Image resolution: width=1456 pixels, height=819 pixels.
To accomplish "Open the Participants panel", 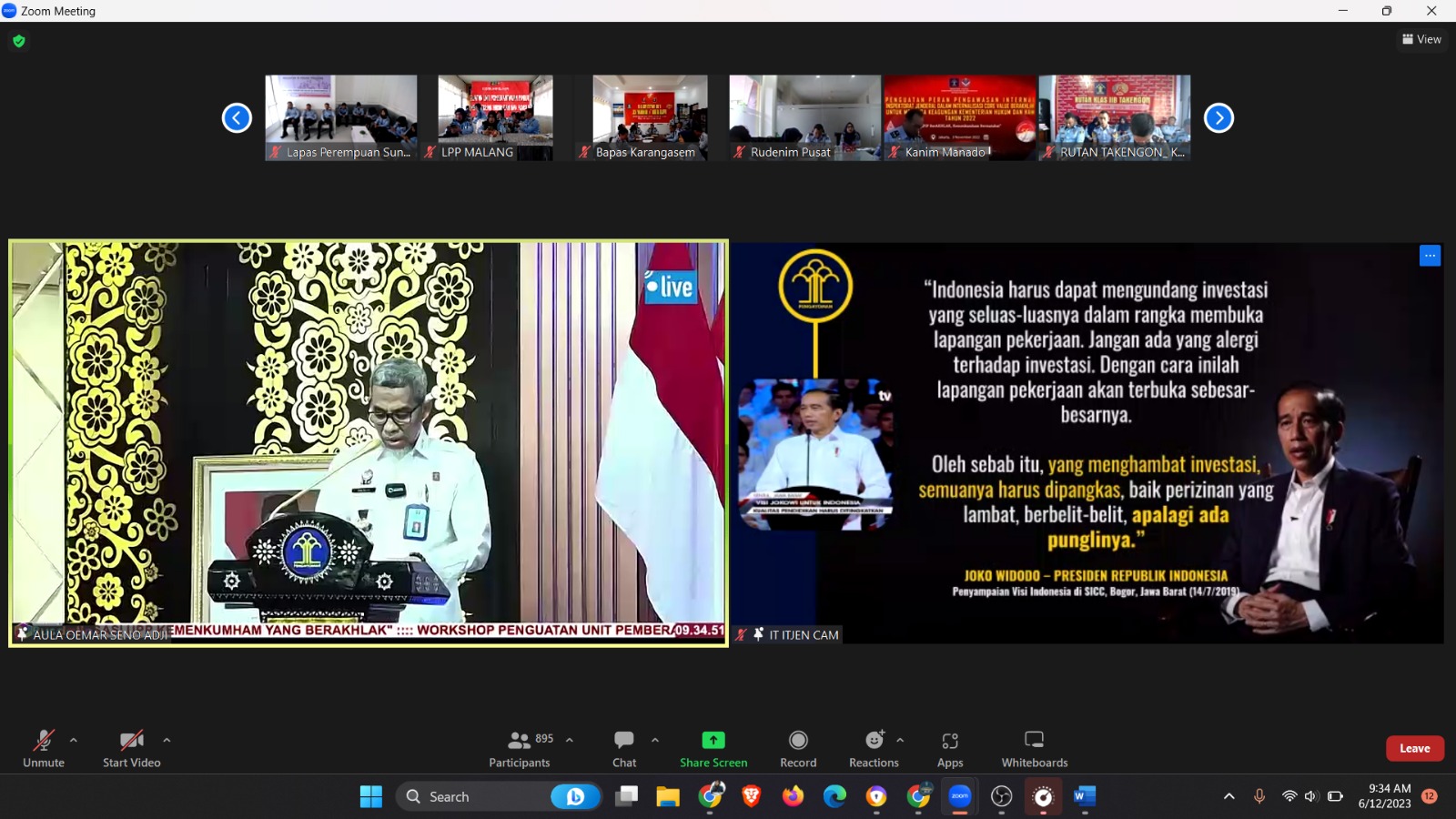I will (x=520, y=748).
